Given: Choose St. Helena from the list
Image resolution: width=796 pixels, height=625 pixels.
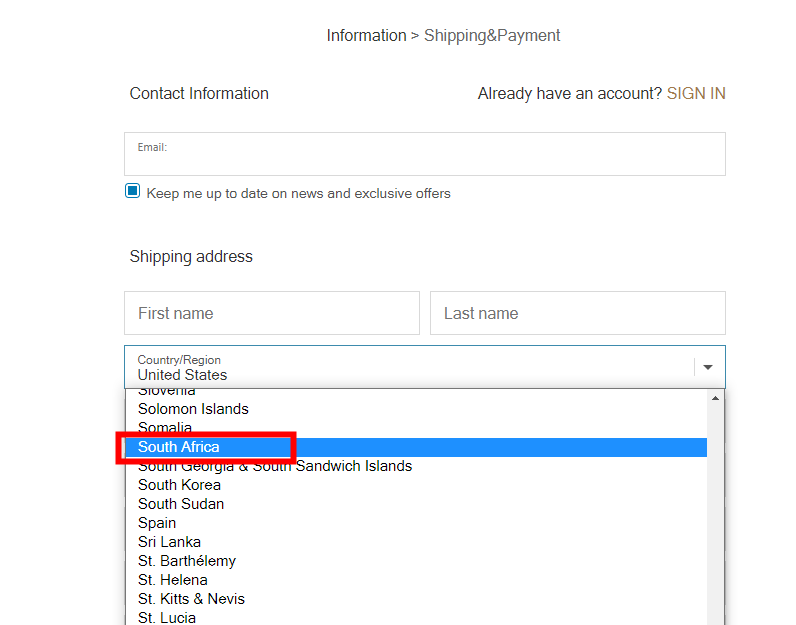Looking at the screenshot, I should (x=173, y=580).
